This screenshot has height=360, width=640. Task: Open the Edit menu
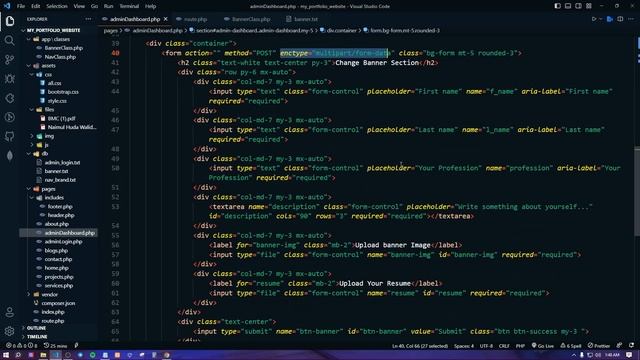36,6
